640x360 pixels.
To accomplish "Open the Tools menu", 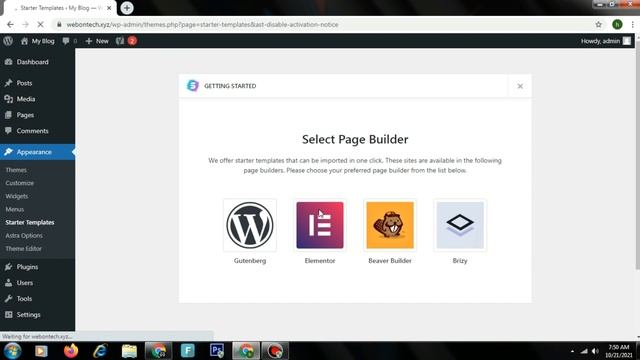I will tap(37, 299).
